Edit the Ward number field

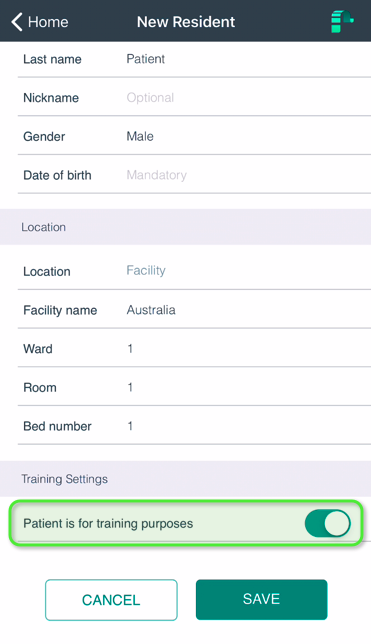194,349
